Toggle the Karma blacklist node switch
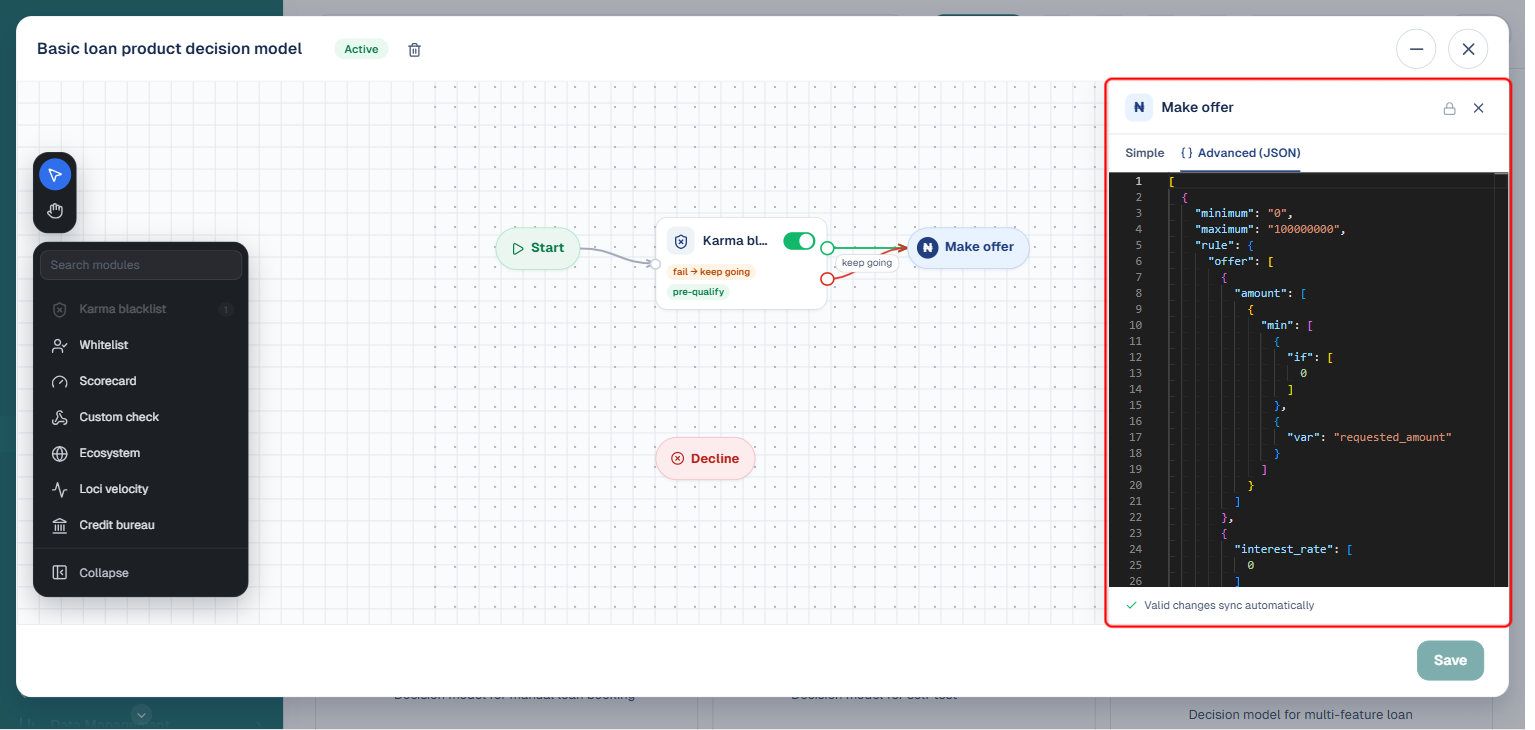 pos(799,240)
